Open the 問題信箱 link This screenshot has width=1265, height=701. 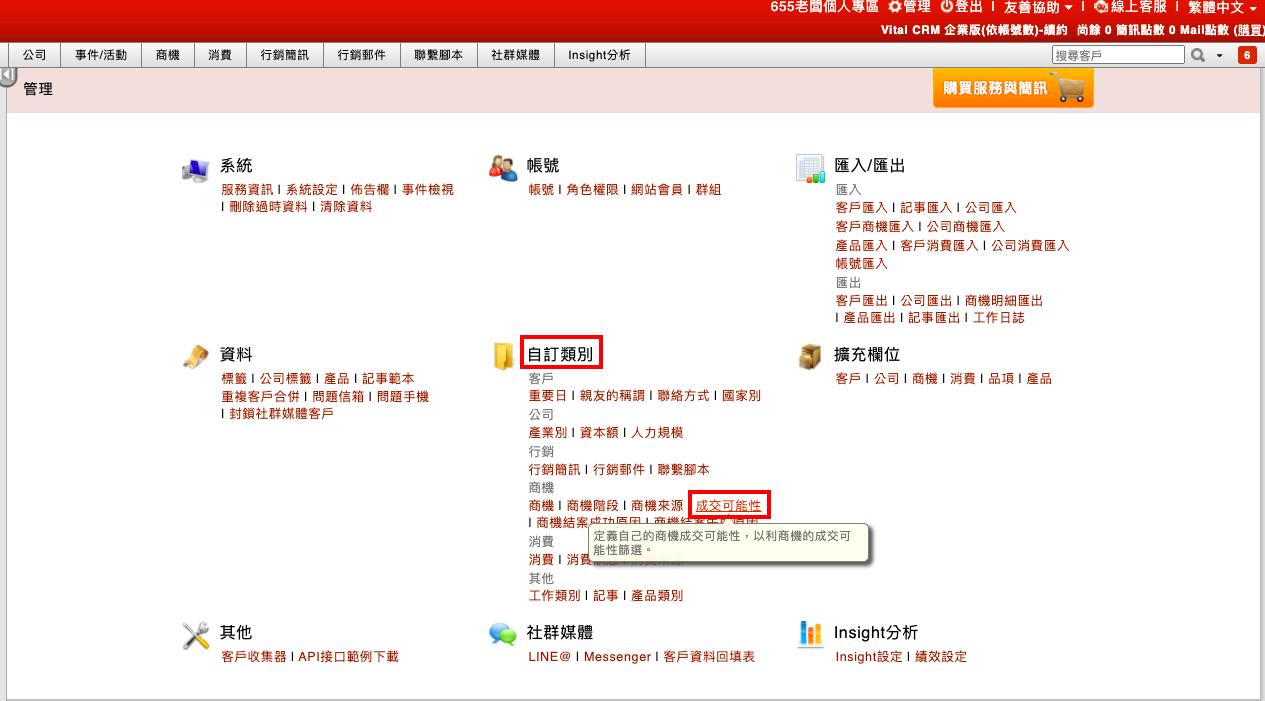(338, 396)
